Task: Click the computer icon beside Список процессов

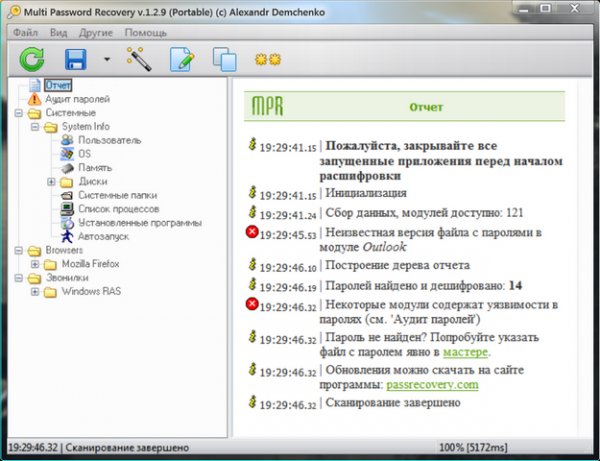Action: (67, 209)
